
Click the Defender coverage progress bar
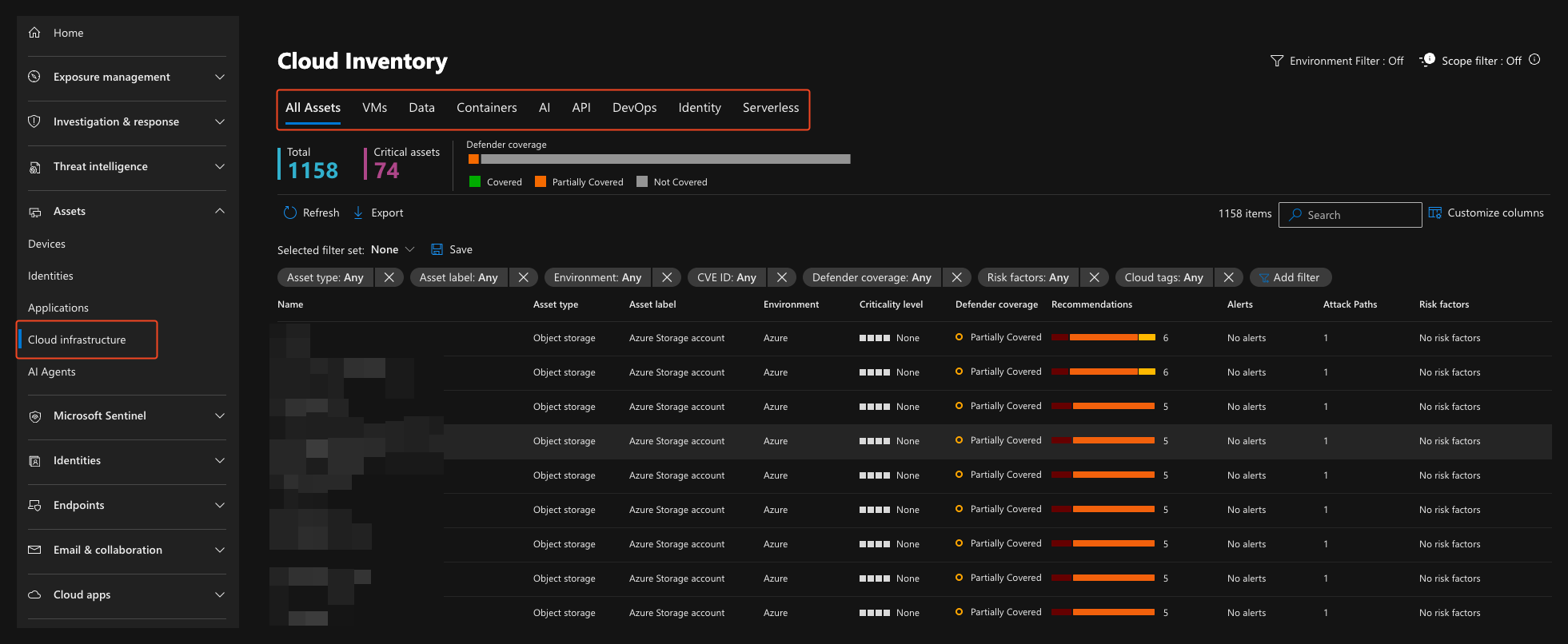click(x=659, y=159)
